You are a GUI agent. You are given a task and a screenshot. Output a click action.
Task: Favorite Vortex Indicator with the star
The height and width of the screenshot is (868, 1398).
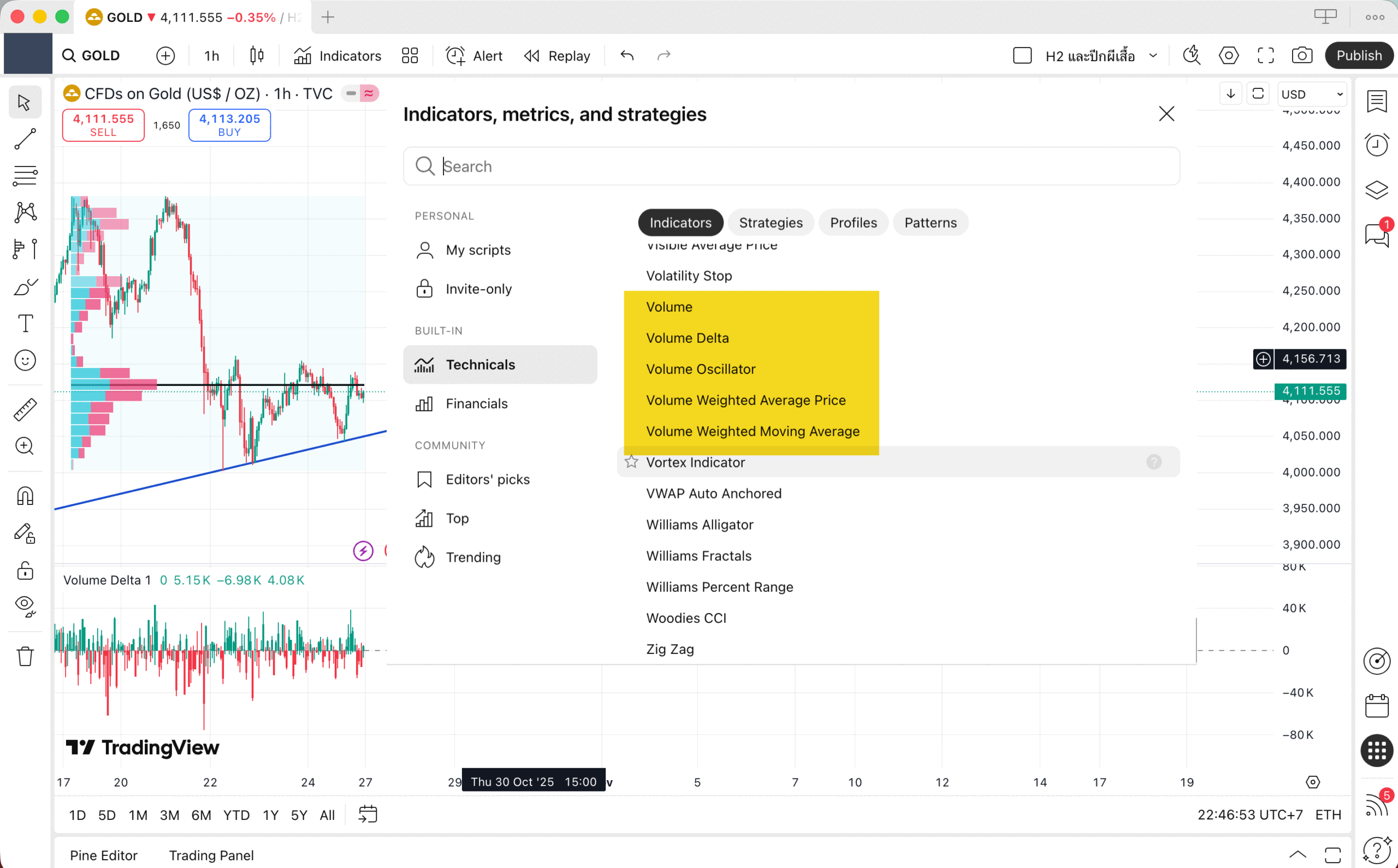tap(631, 461)
